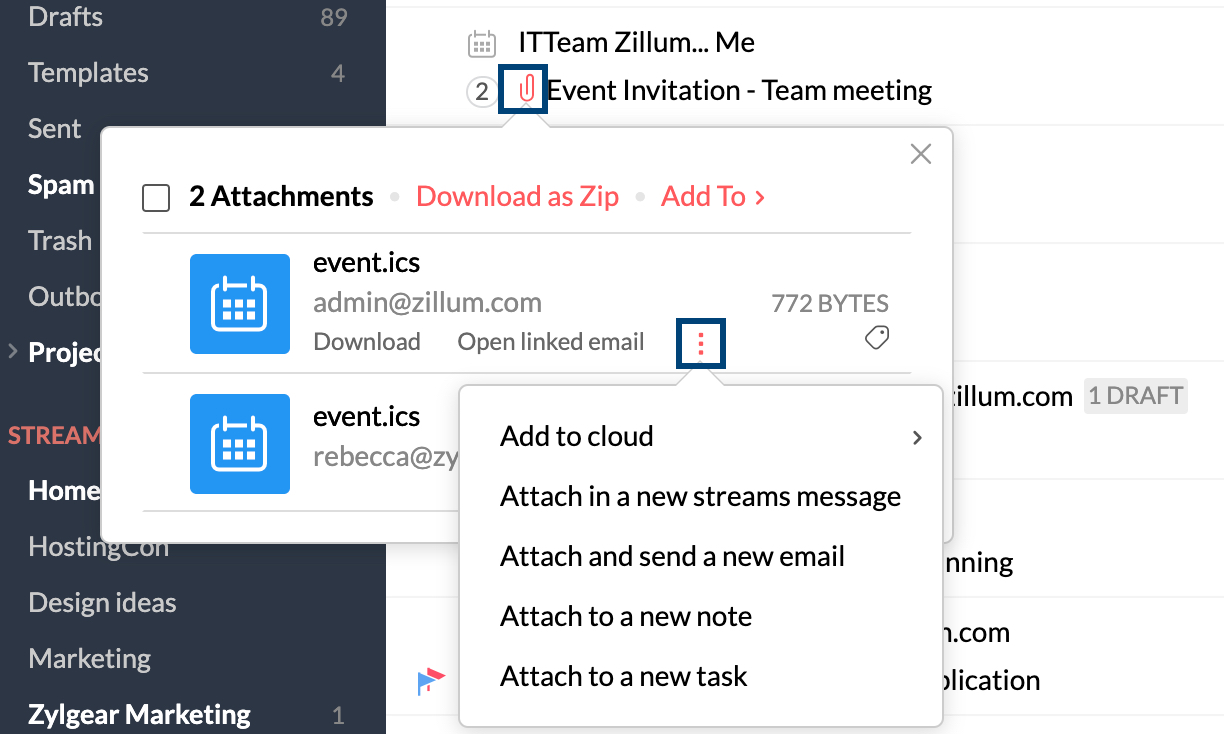Click Download under the first event.ics attachment

point(367,341)
